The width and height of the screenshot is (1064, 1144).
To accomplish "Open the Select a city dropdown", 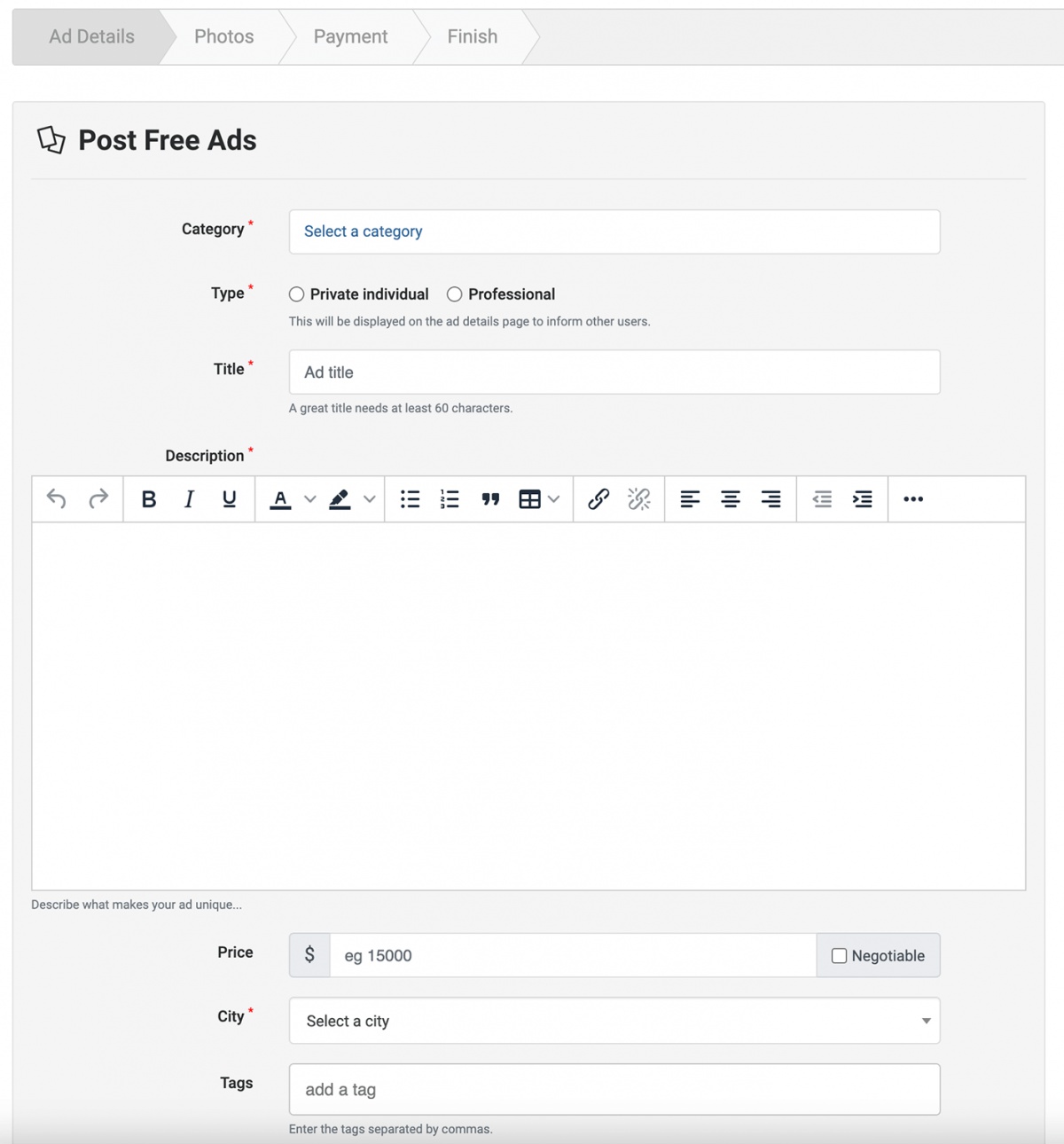I will click(614, 1021).
